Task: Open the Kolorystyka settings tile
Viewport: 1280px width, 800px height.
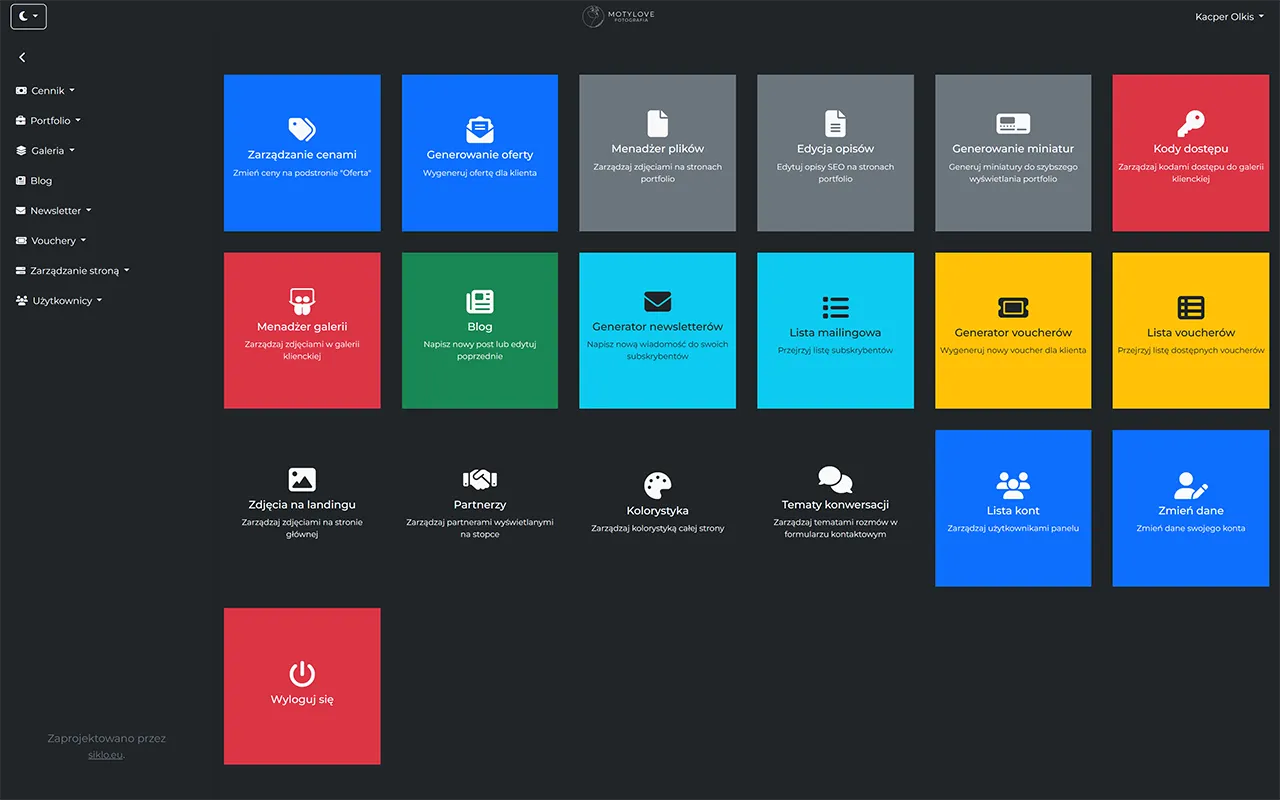Action: [657, 500]
